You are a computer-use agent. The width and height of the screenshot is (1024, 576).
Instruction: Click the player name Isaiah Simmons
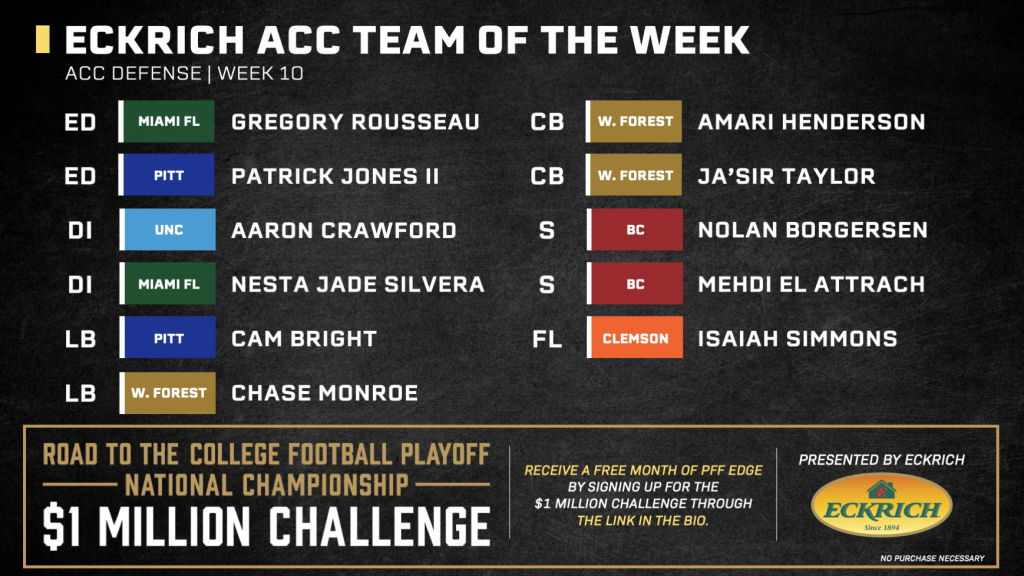797,338
